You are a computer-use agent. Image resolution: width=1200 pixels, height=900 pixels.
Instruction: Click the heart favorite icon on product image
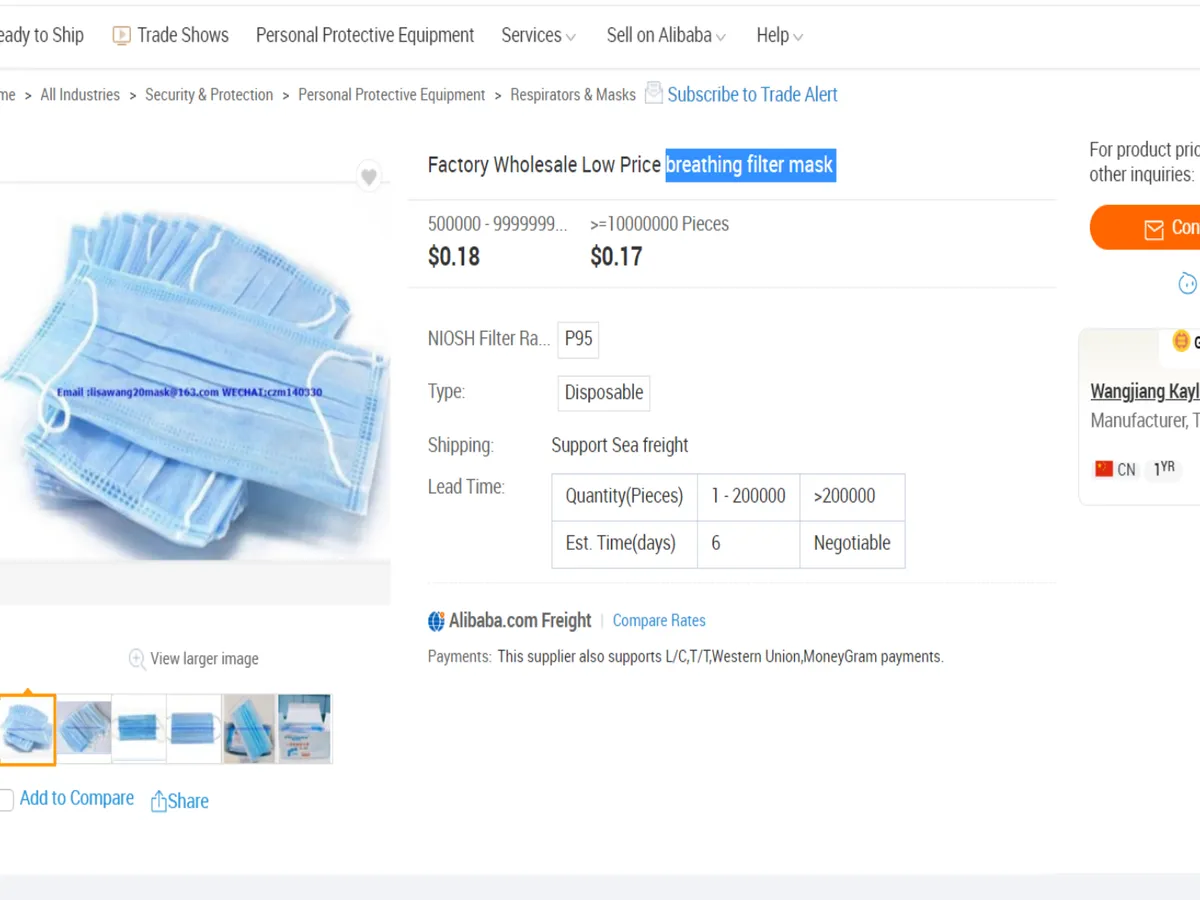coord(369,177)
